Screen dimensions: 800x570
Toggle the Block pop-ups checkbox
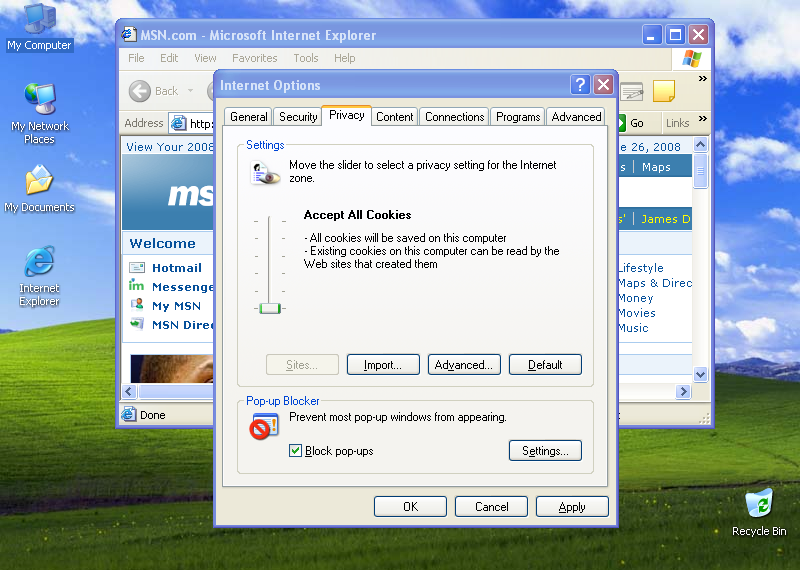295,451
